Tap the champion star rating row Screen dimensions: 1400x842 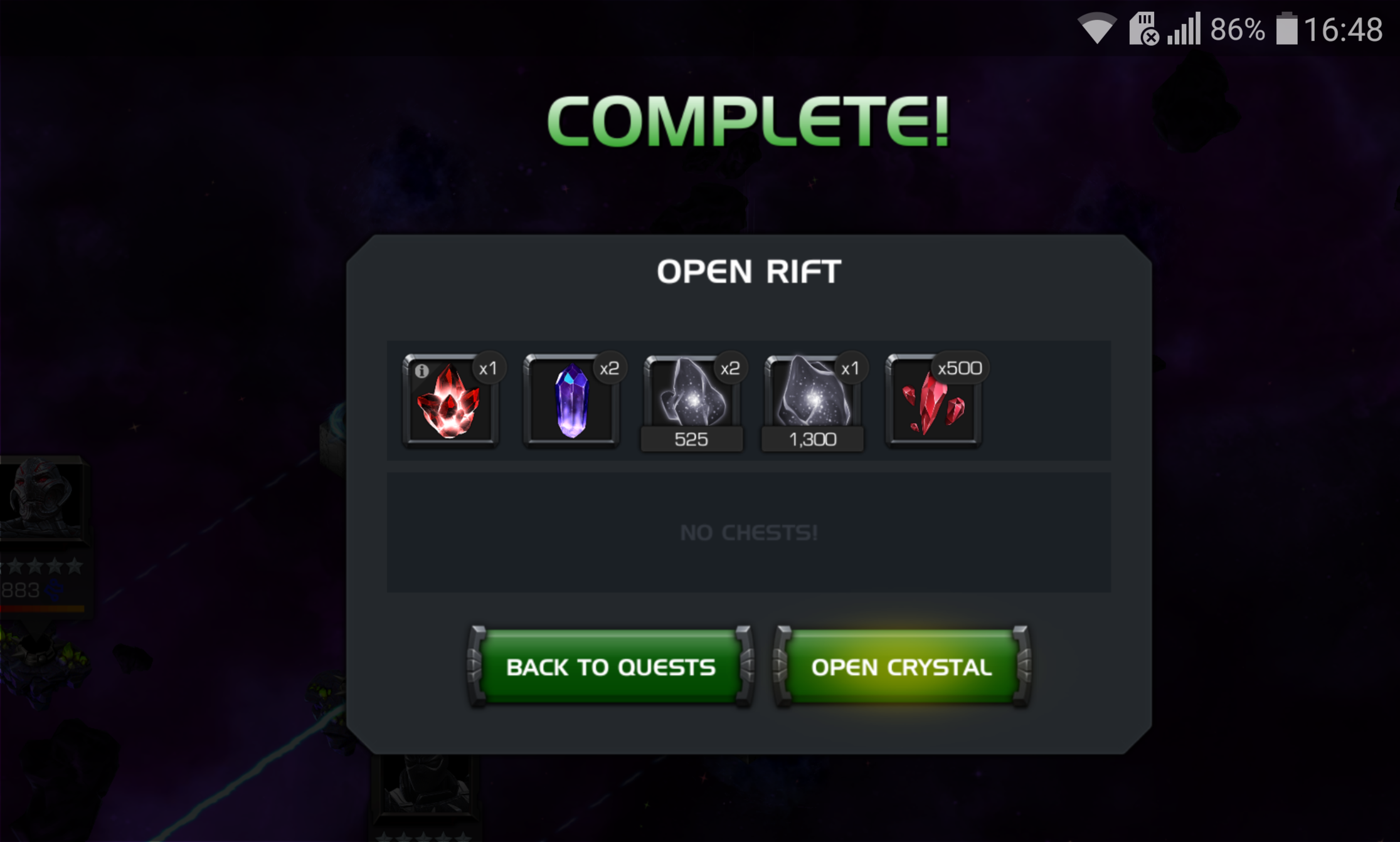41,566
